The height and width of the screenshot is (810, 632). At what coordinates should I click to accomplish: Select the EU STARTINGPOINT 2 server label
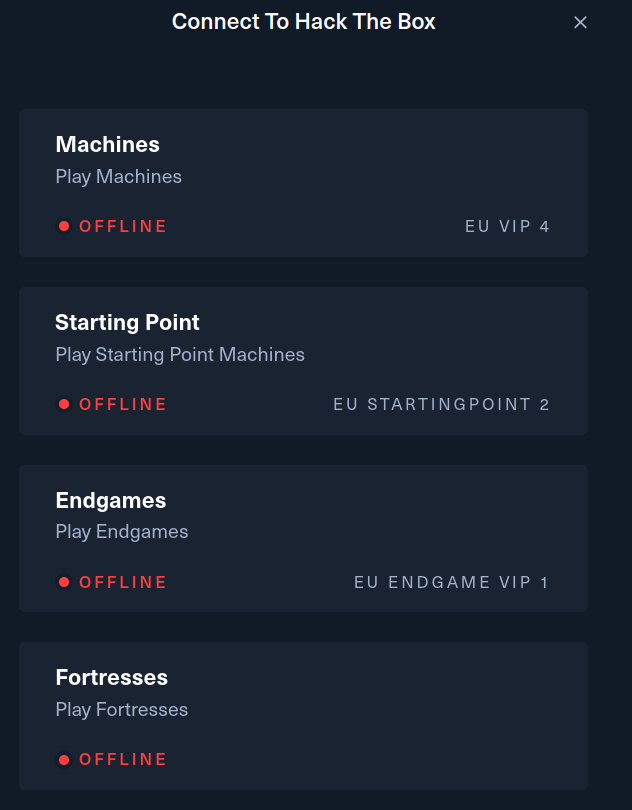441,404
